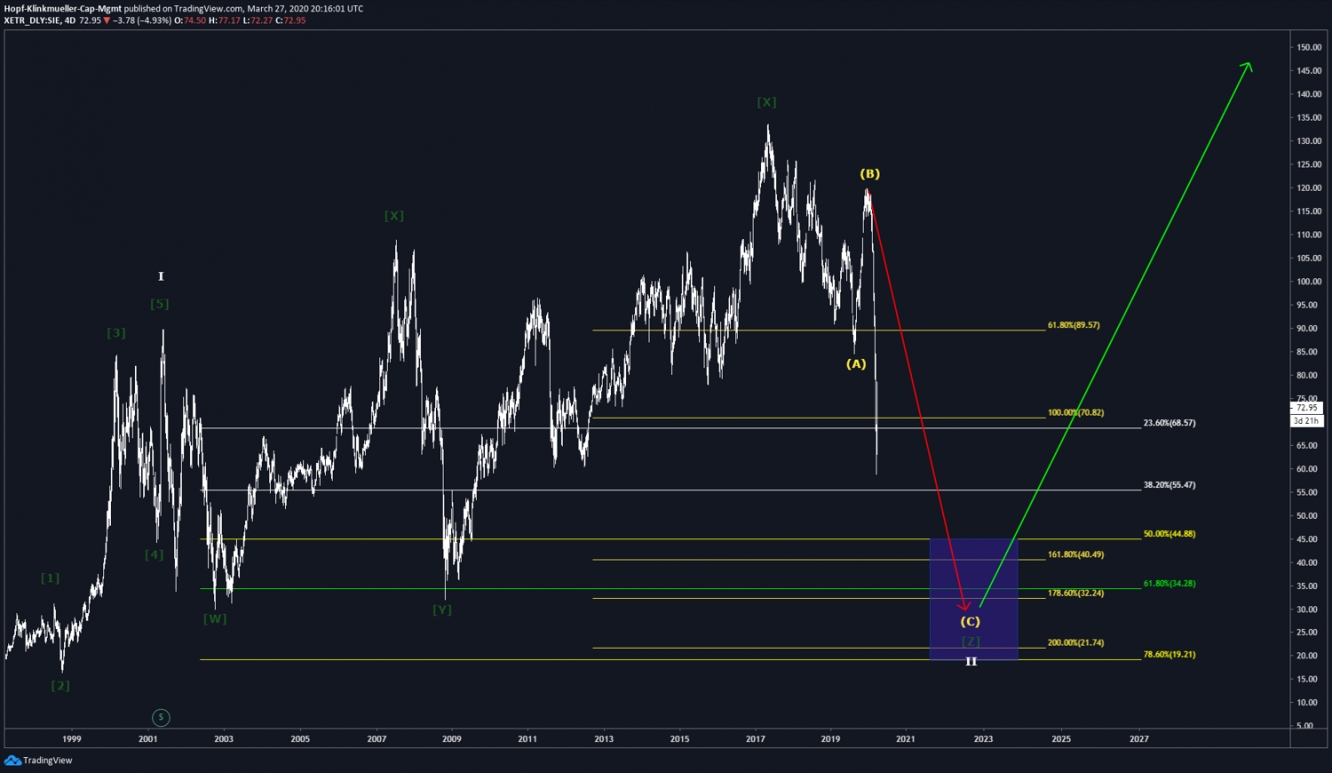
Task: Click the white II wave label
Action: (970, 661)
